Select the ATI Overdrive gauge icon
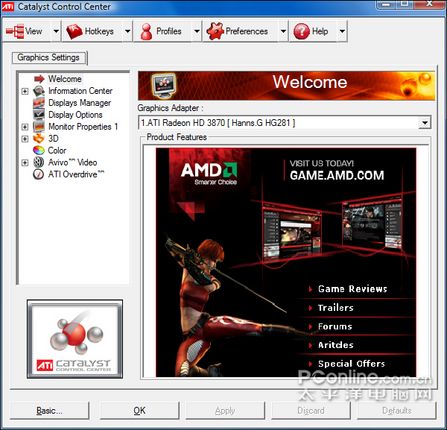The width and height of the screenshot is (447, 430). [x=39, y=174]
